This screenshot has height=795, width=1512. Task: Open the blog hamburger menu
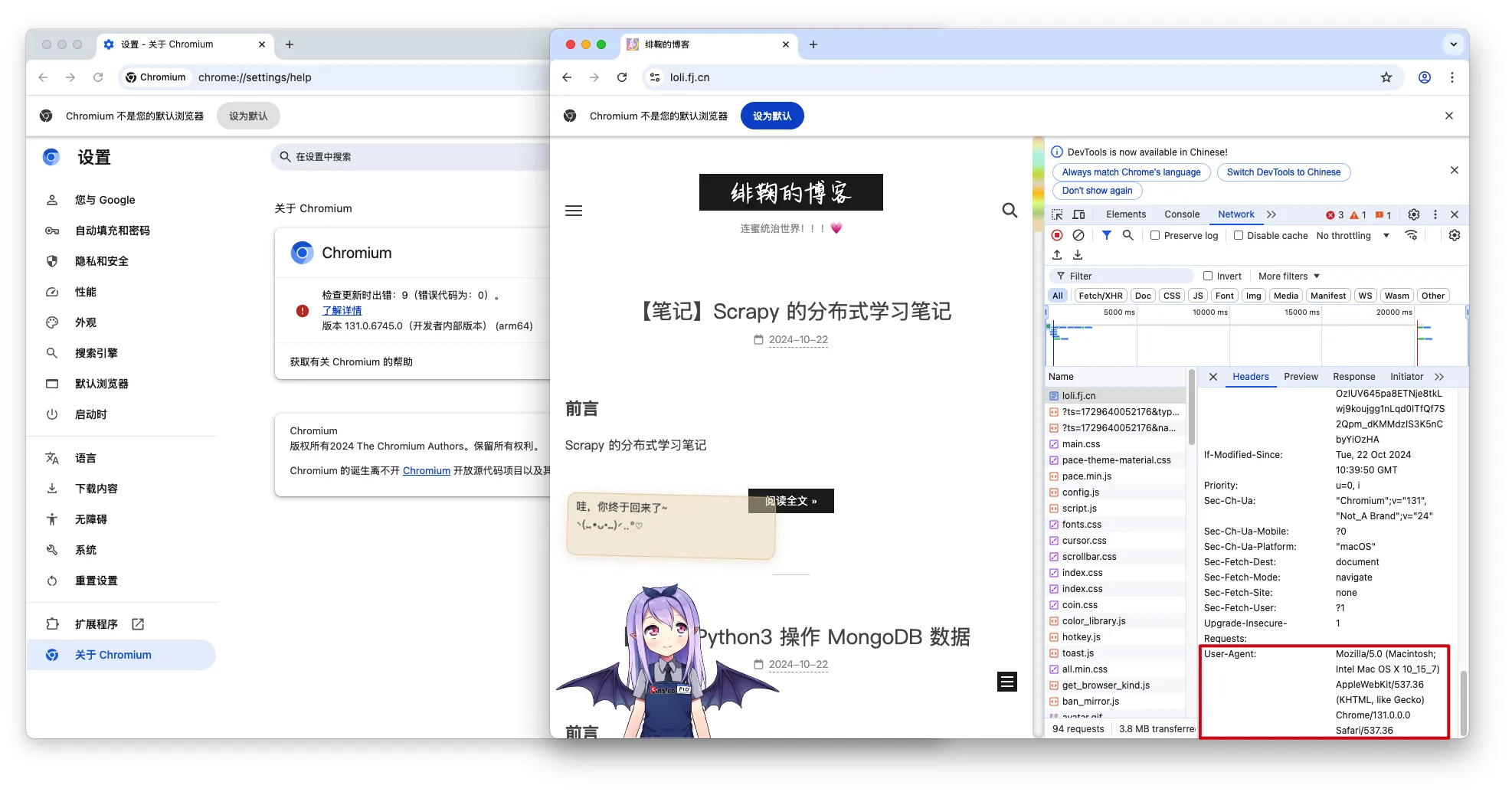point(574,211)
